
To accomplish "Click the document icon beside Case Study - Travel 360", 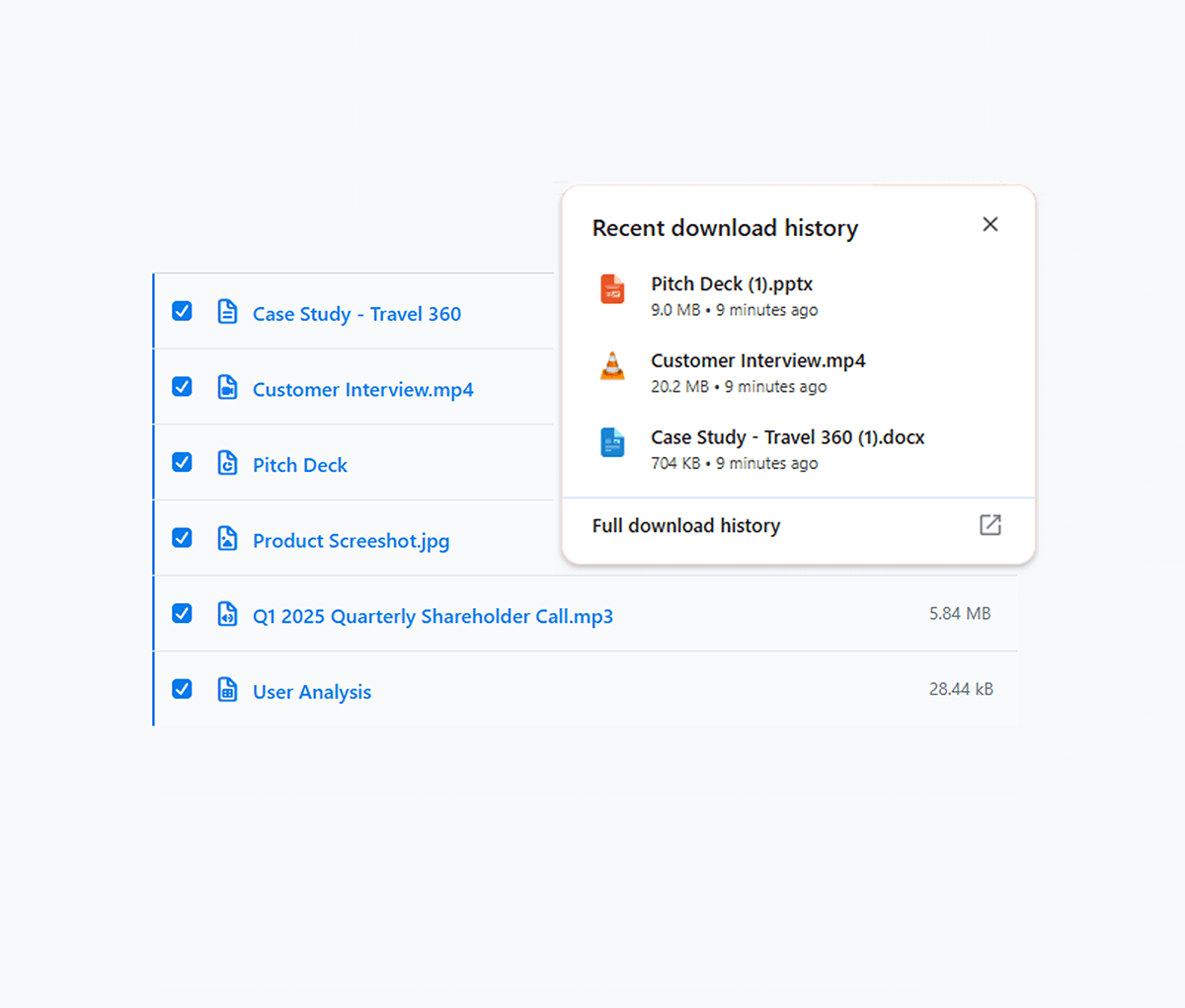I will 227,312.
